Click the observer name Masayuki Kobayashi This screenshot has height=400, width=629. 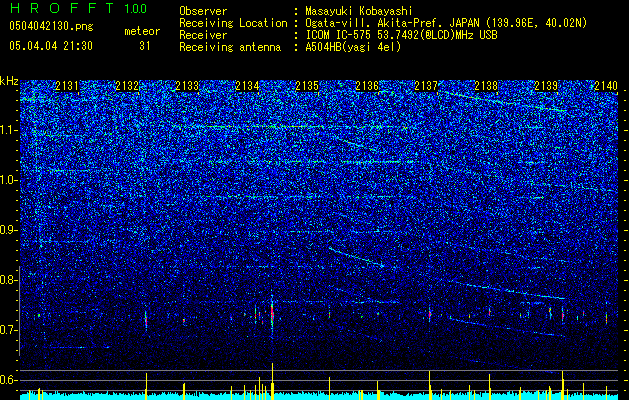coord(358,11)
